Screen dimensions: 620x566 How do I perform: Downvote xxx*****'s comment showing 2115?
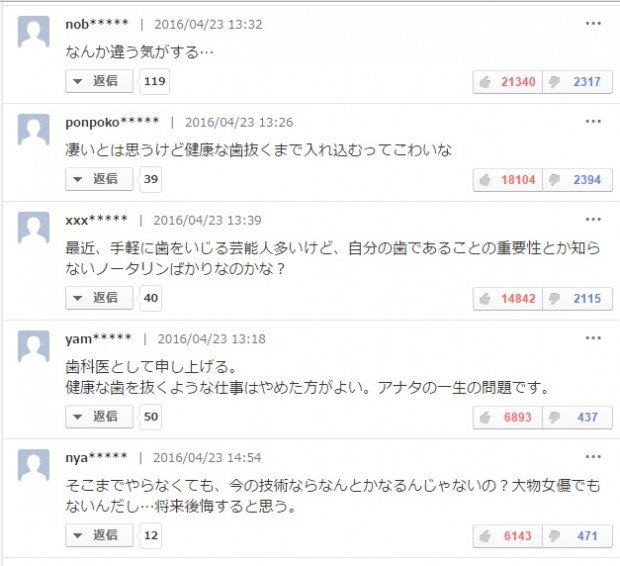(578, 299)
